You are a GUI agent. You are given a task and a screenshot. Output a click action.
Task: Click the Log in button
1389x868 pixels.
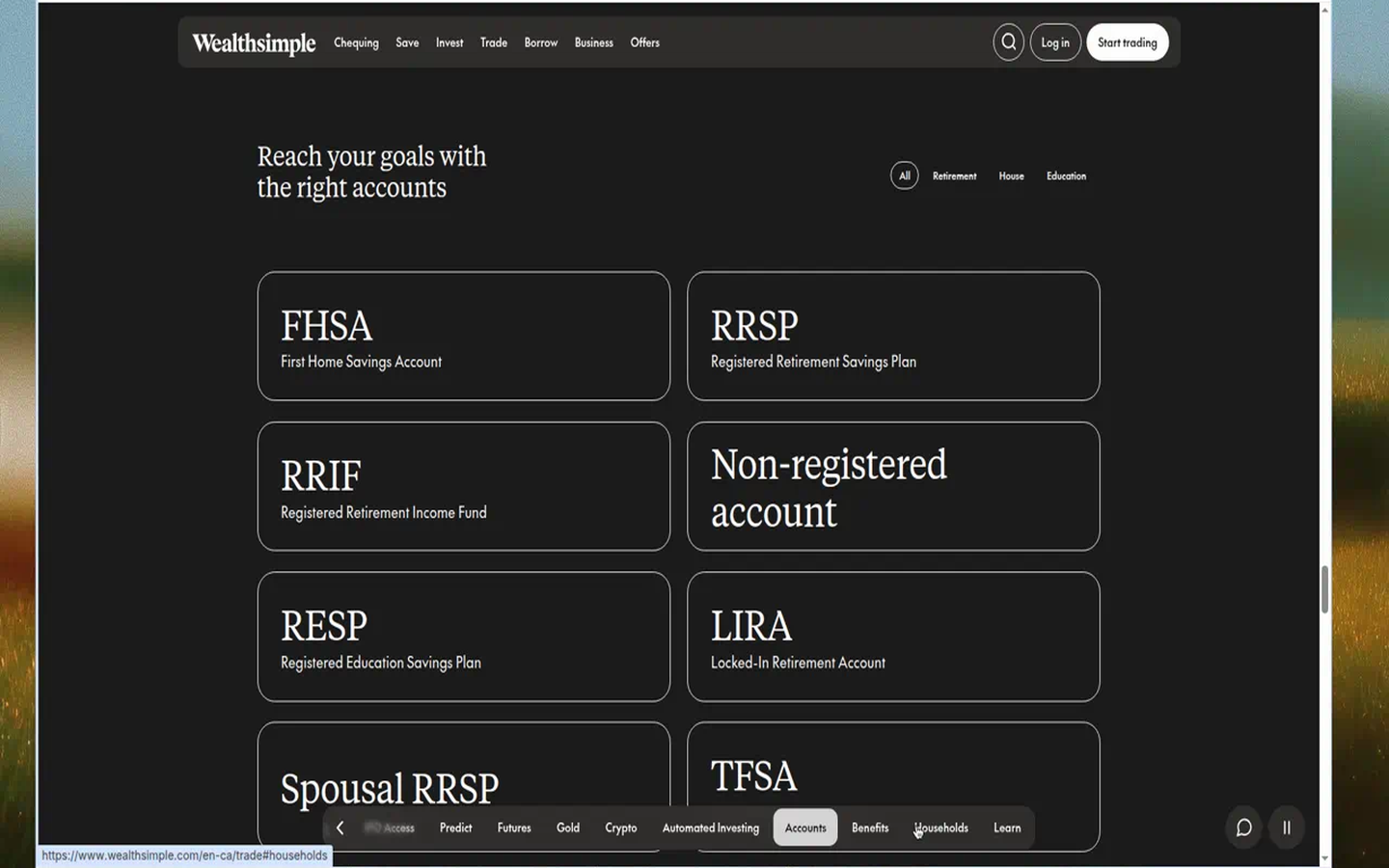point(1055,42)
